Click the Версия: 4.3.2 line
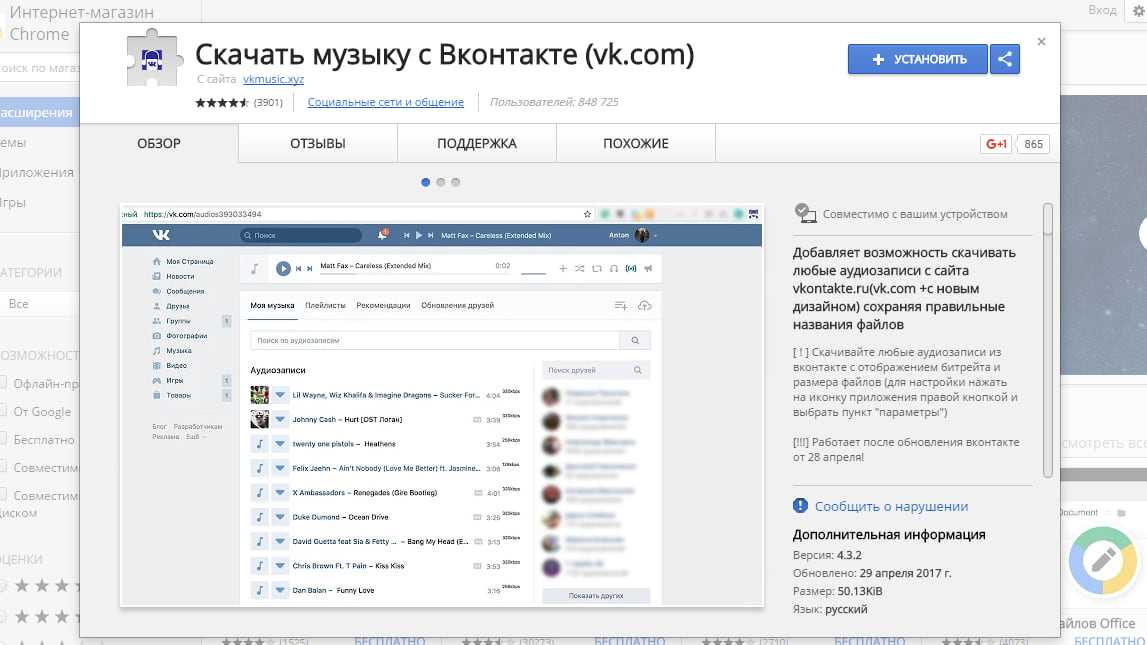Viewport: 1147px width, 645px height. tap(827, 555)
